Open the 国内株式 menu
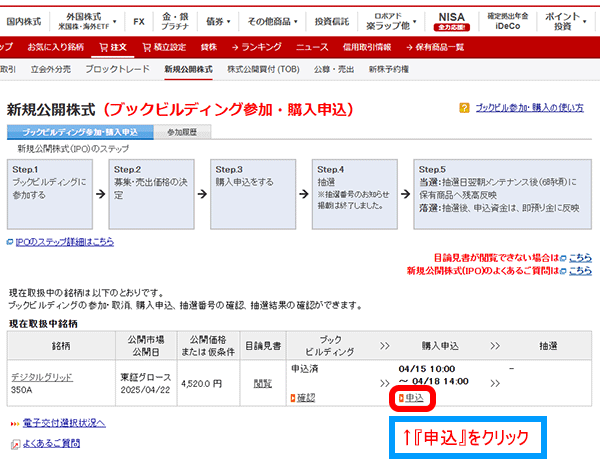The height and width of the screenshot is (460, 600). pyautogui.click(x=24, y=21)
